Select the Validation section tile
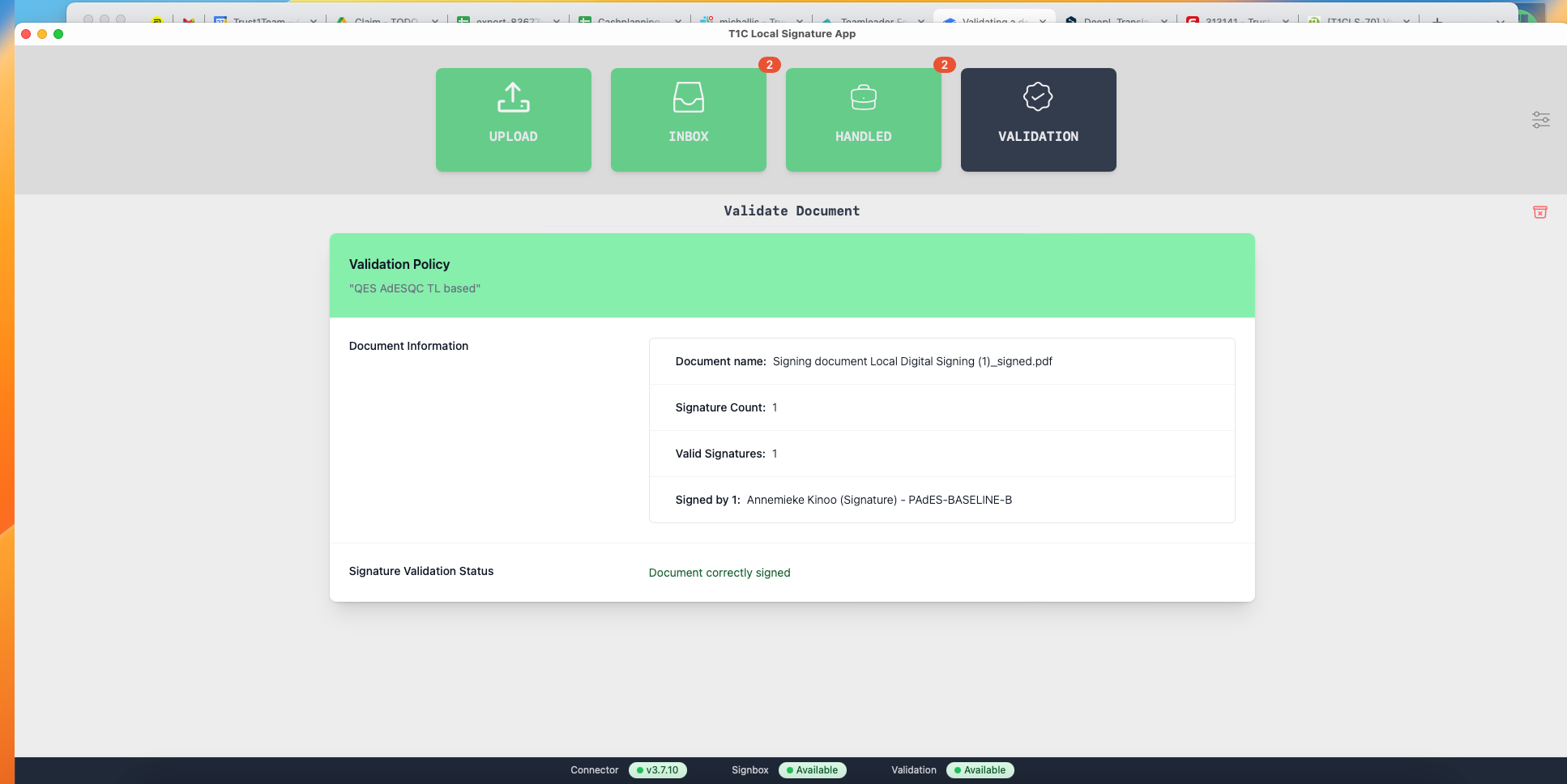Viewport: 1567px width, 784px height. pos(1038,119)
